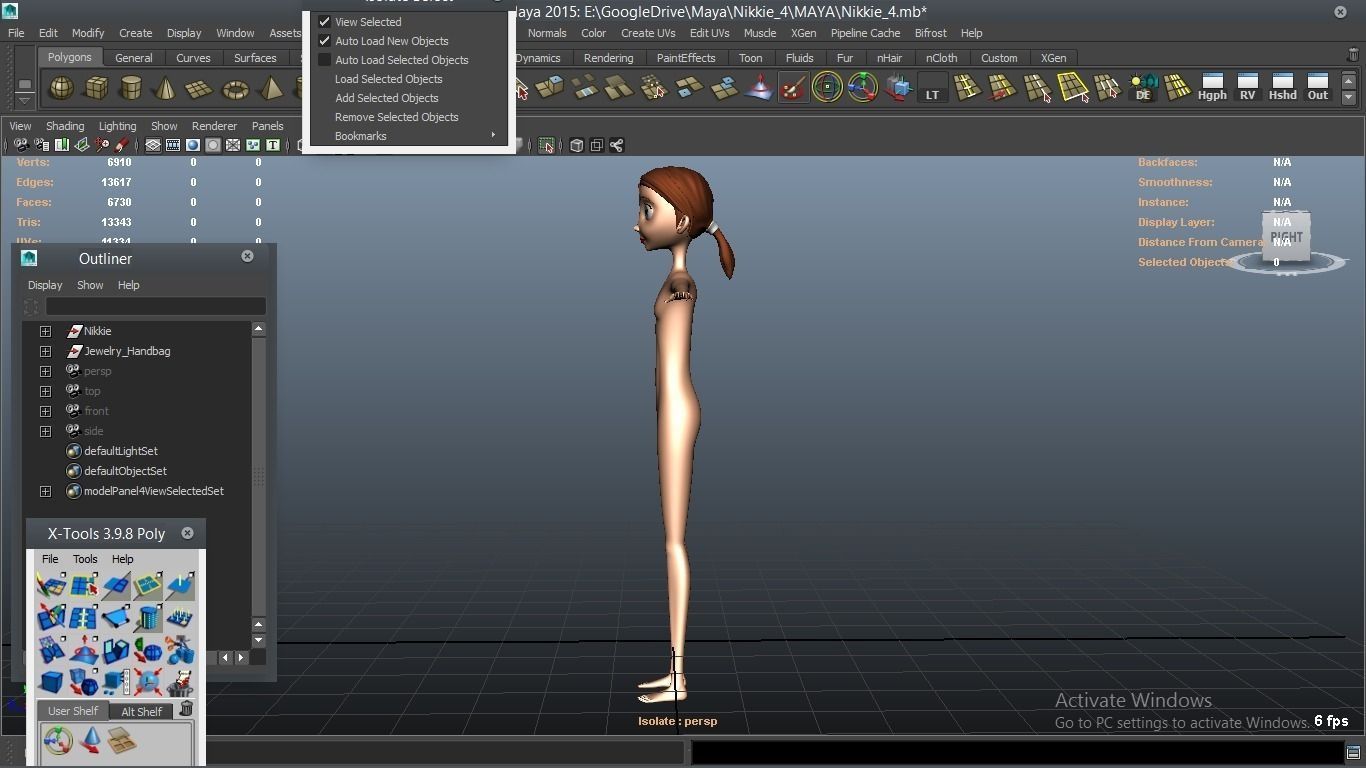Select the sculpt geometry brush shelf icon
Screen dimensions: 1366x768
[x=793, y=89]
